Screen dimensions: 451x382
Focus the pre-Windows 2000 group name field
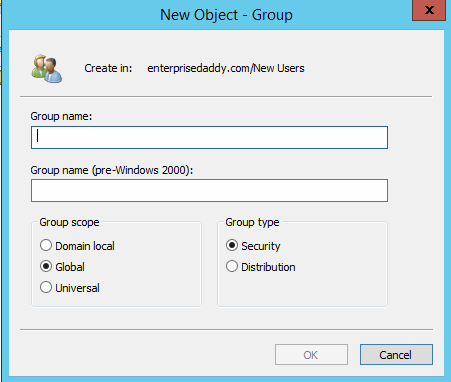pyautogui.click(x=209, y=191)
